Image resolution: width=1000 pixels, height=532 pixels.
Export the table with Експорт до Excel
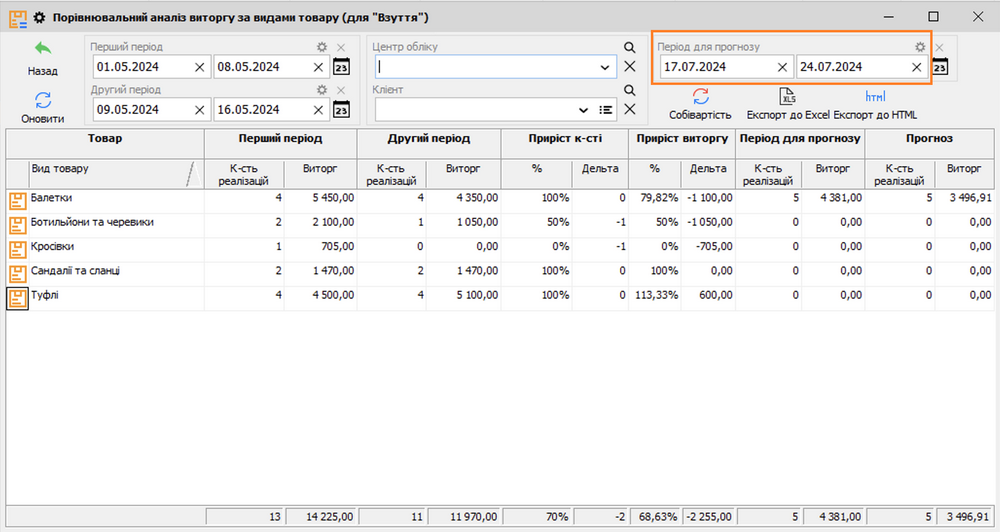[x=788, y=97]
